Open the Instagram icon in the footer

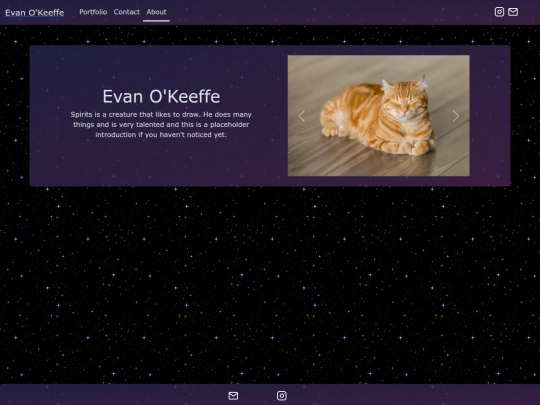tap(282, 396)
